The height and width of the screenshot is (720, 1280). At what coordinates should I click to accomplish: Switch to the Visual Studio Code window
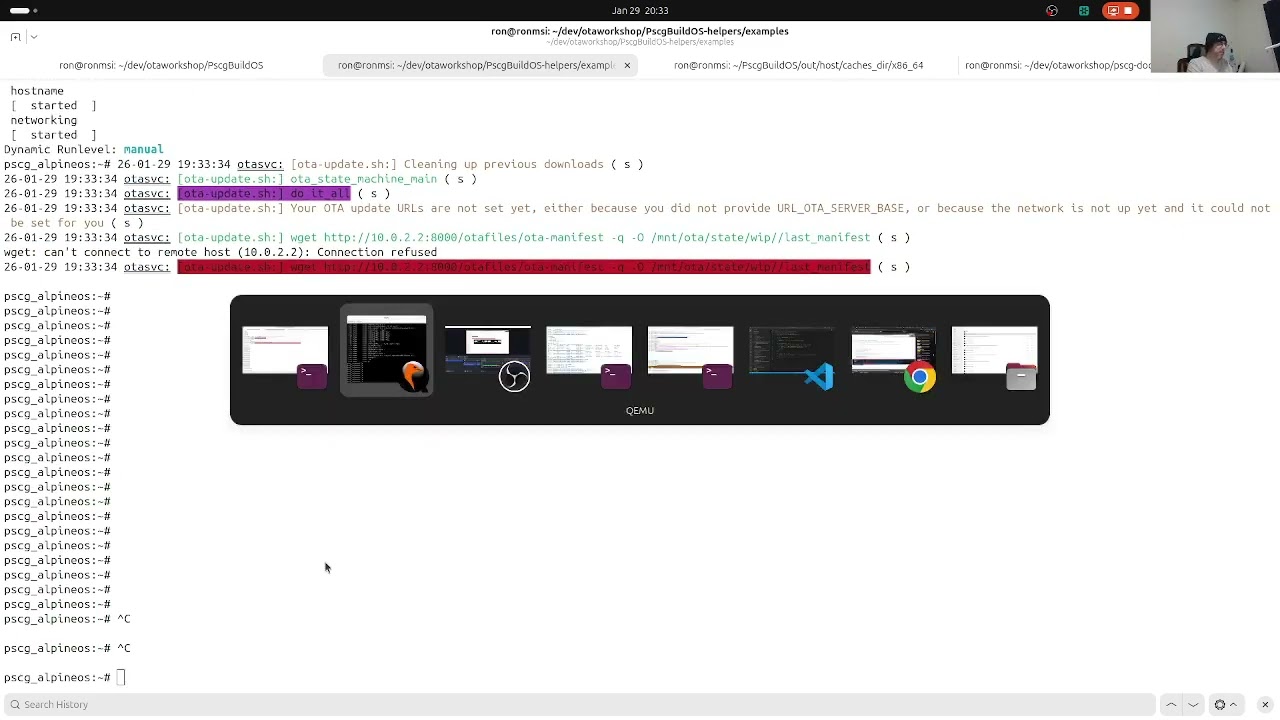click(x=792, y=352)
